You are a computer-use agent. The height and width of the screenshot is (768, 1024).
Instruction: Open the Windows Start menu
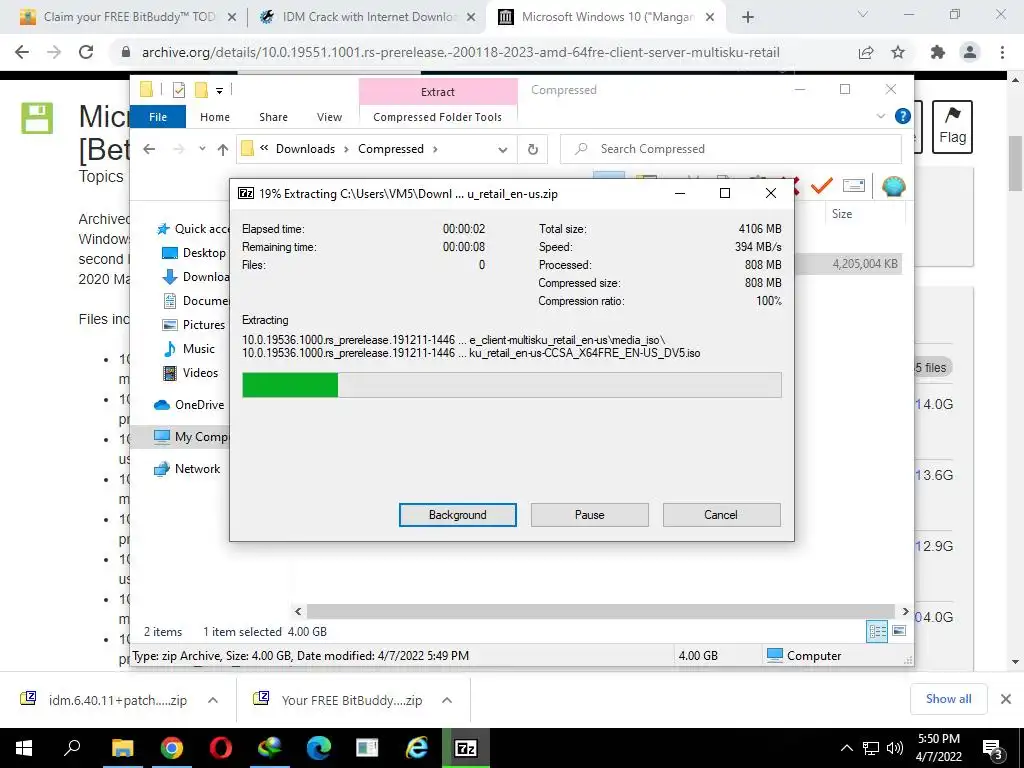pyautogui.click(x=24, y=748)
